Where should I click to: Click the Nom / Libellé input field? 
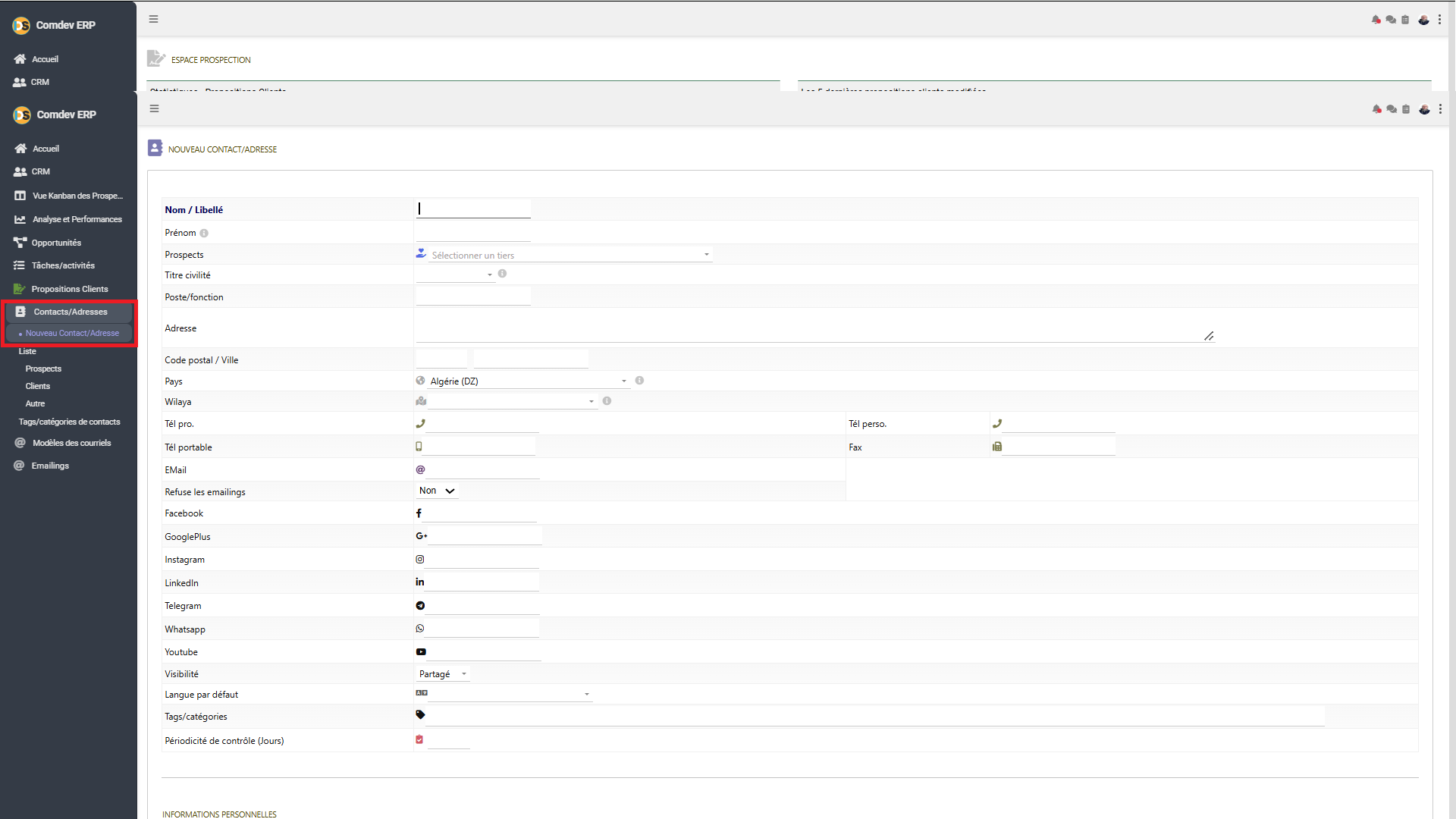click(473, 209)
